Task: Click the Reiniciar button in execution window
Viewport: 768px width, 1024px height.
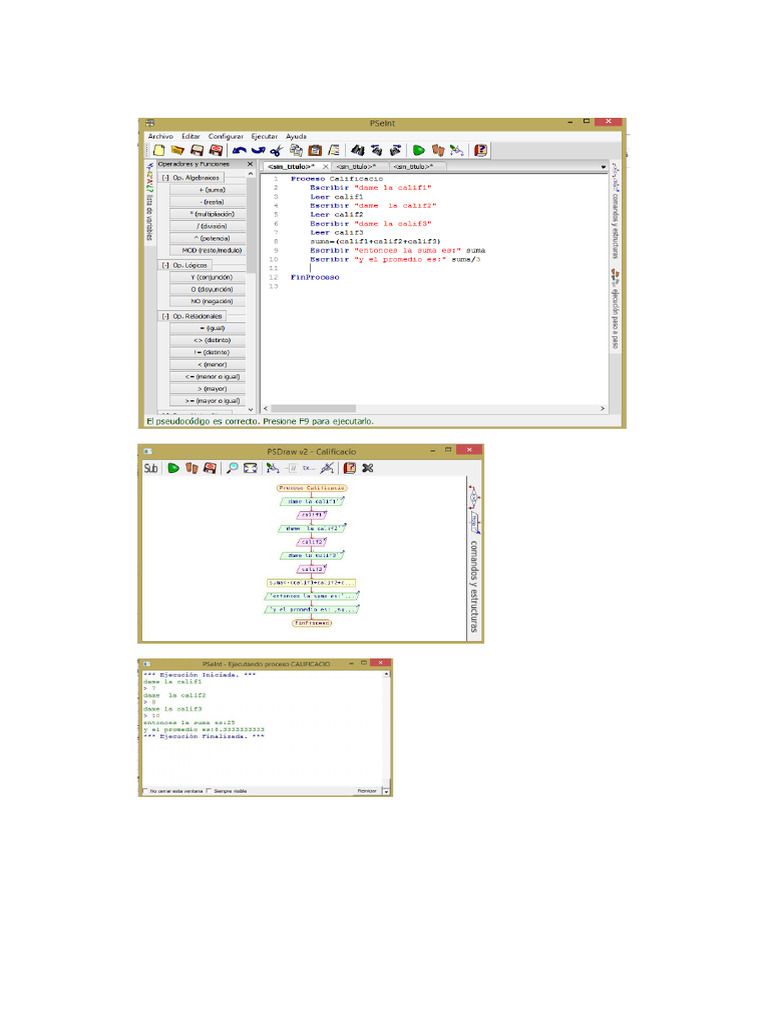Action: (x=366, y=790)
